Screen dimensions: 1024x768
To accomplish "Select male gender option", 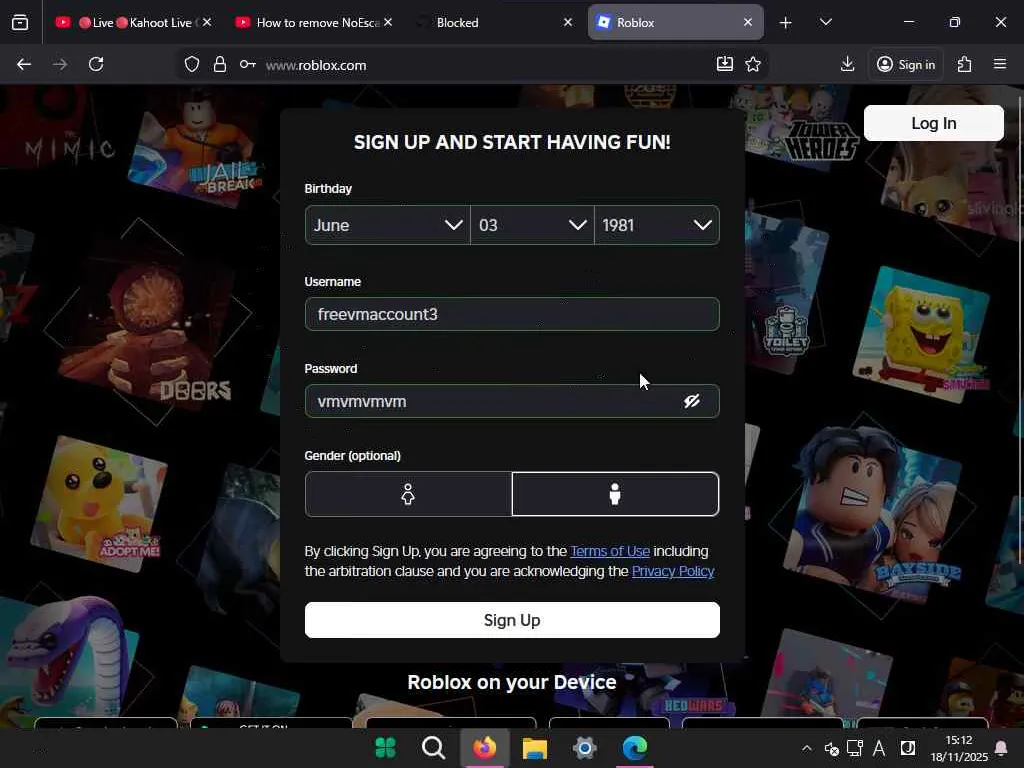I will tap(615, 494).
